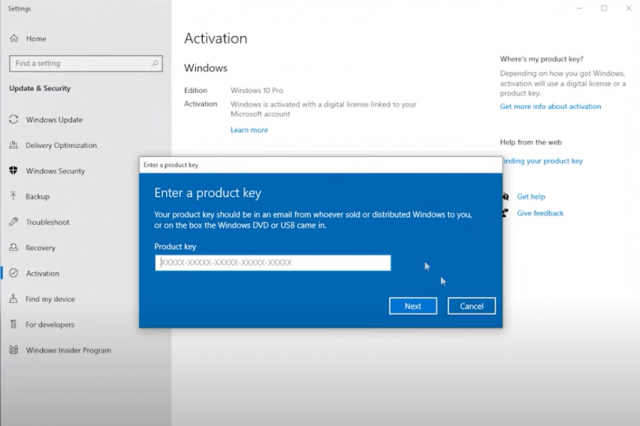
Task: Open the Give feedback link
Action: click(540, 213)
